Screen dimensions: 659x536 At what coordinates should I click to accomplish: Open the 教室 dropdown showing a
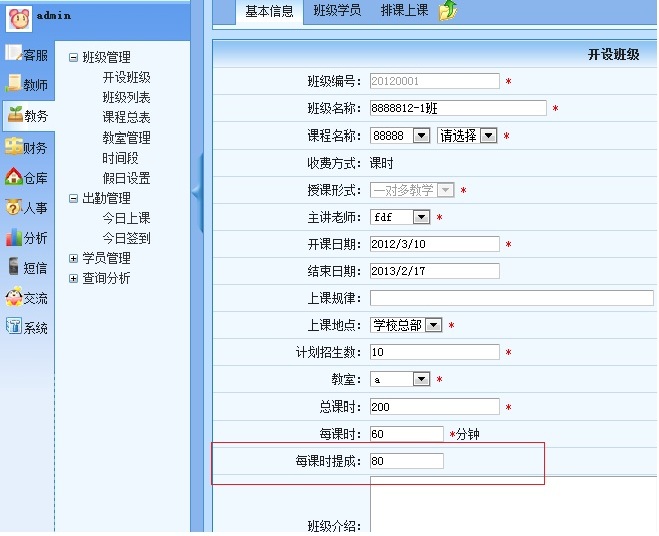click(x=400, y=380)
